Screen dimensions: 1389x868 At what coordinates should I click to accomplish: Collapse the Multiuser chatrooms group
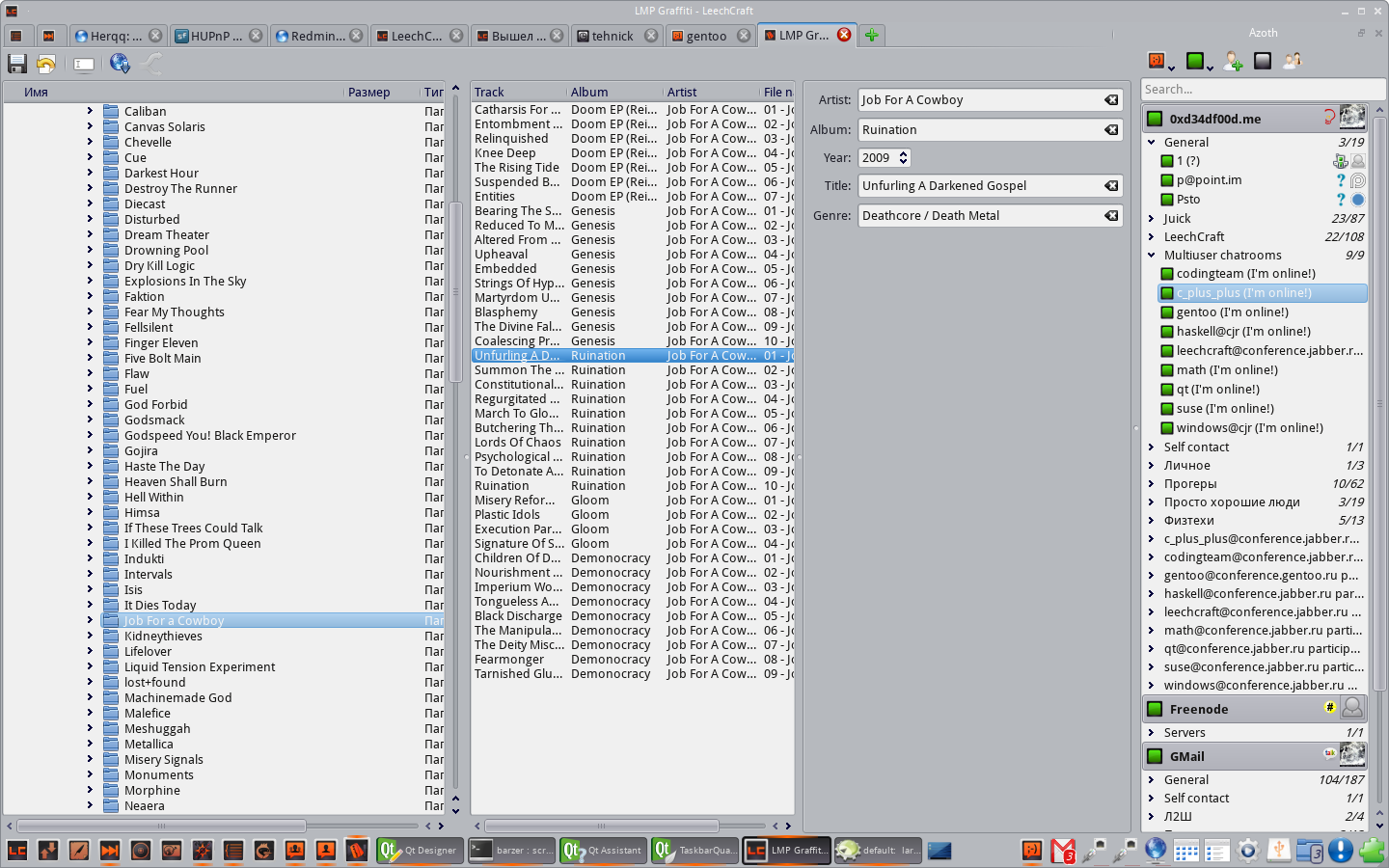[x=1152, y=256]
